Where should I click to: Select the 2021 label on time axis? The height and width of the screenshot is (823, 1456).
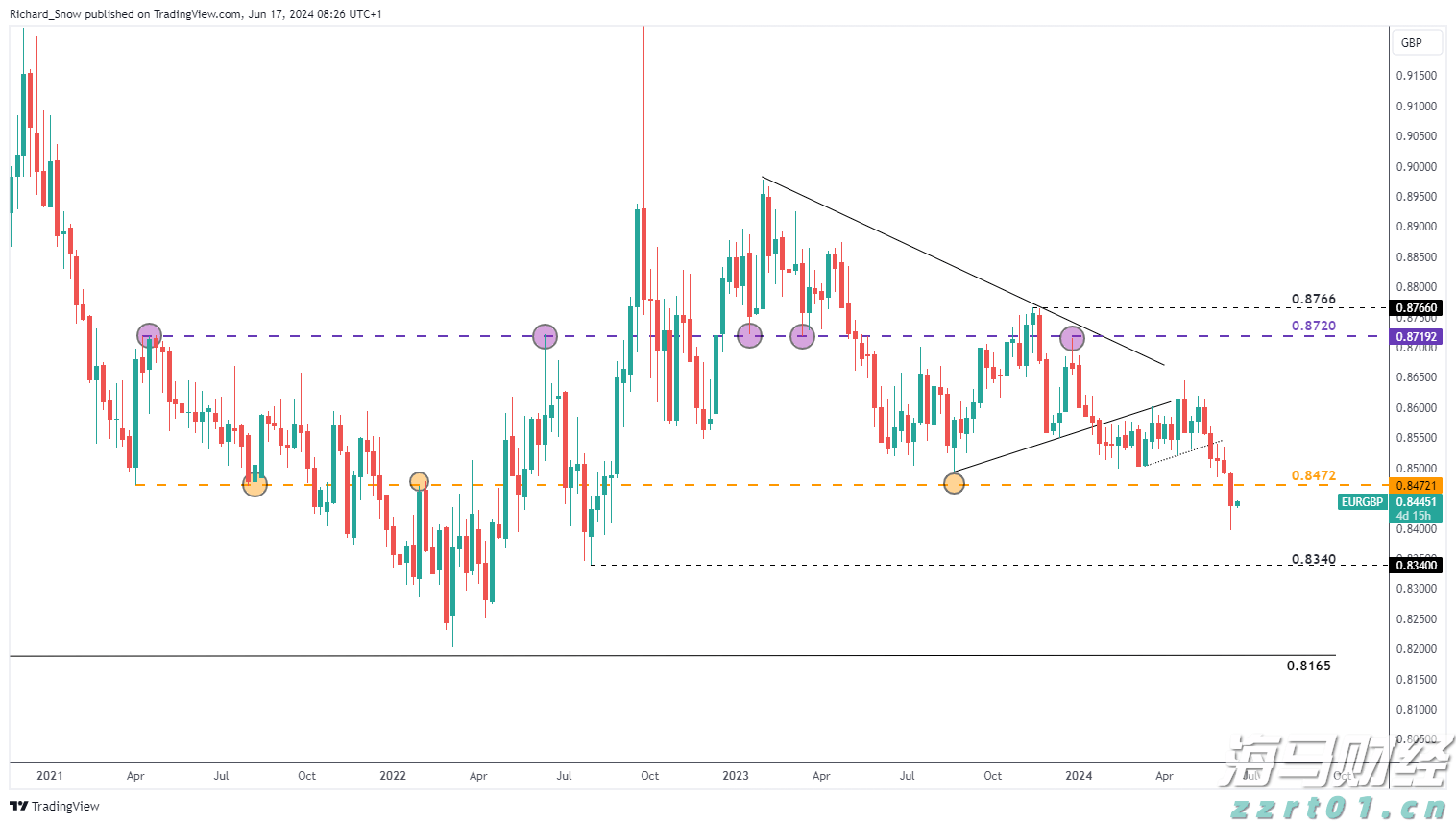click(x=49, y=776)
